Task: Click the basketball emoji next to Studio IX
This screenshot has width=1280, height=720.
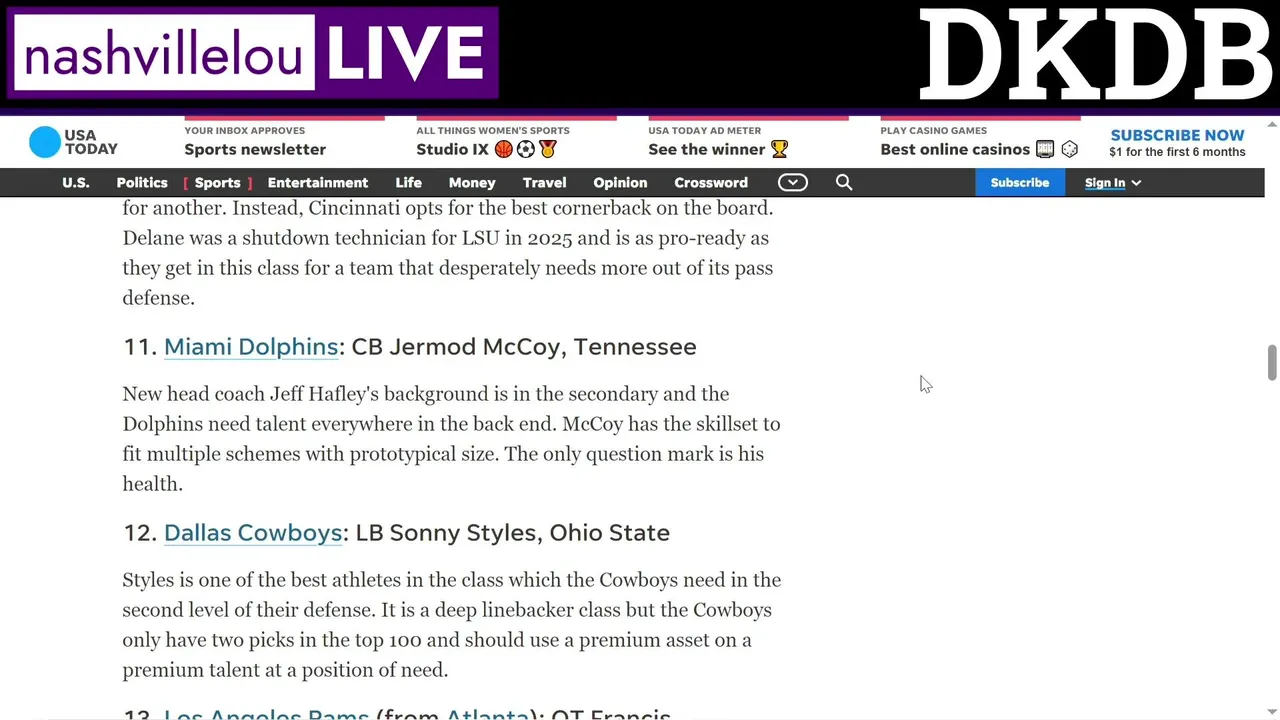Action: [503, 149]
